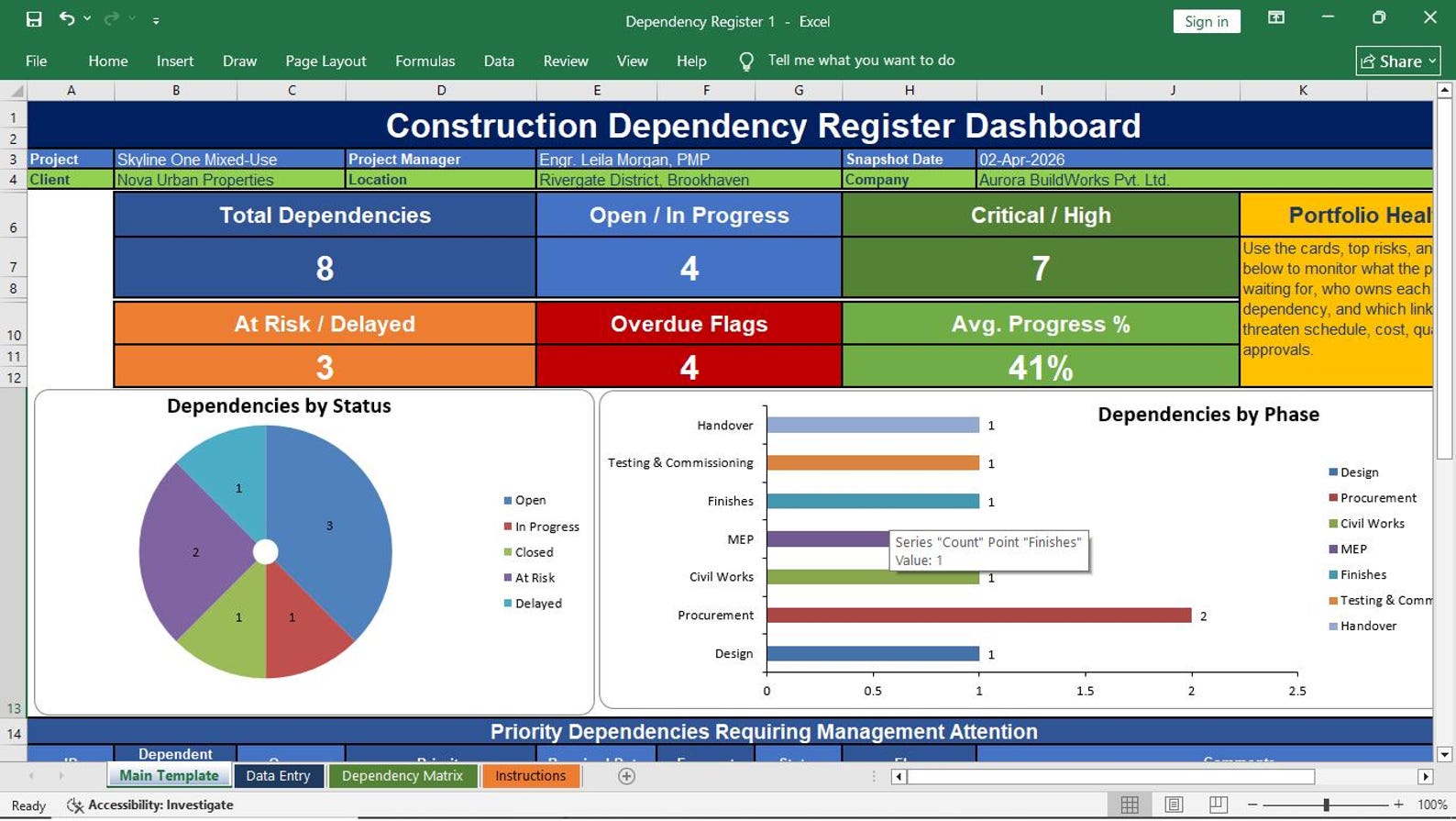
Task: Click the New sheet plus icon
Action: [626, 777]
